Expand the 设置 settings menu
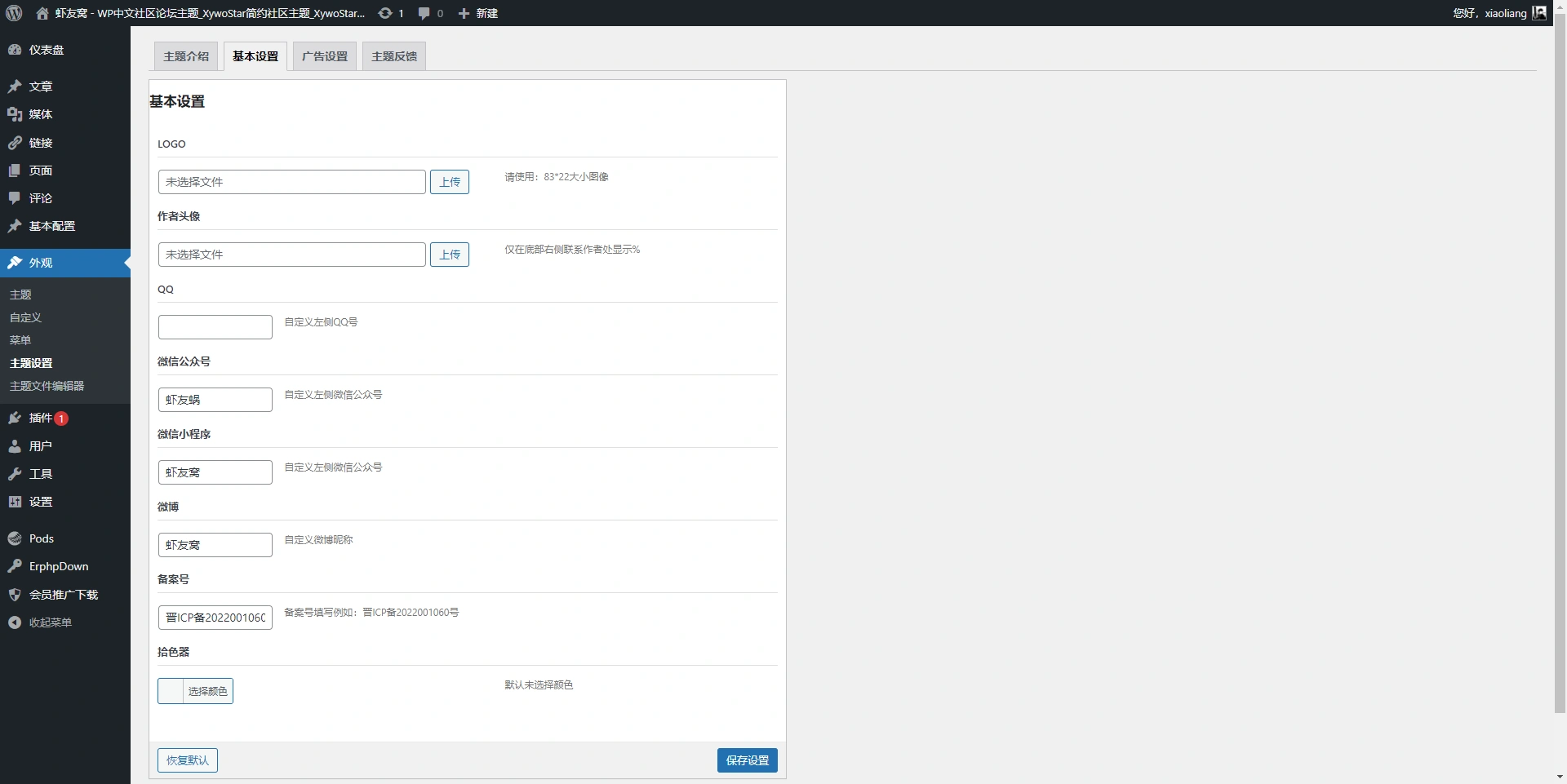The height and width of the screenshot is (784, 1567). click(40, 502)
